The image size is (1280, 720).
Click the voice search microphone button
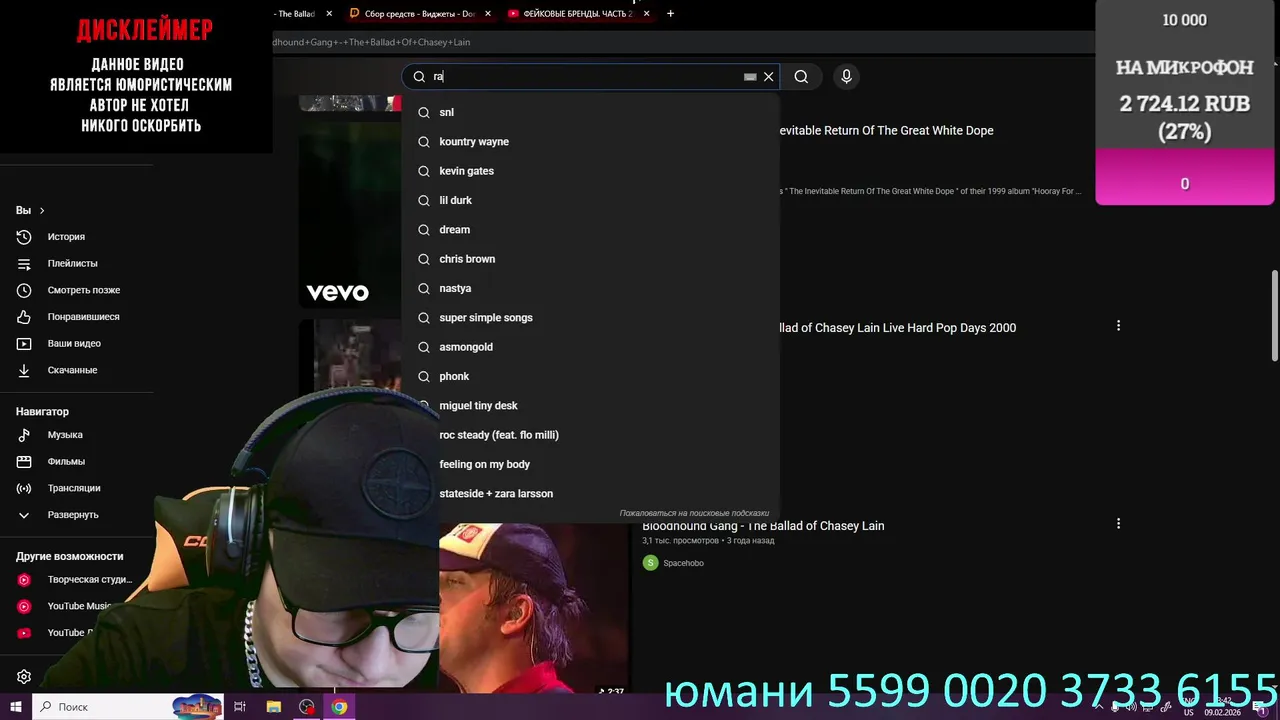click(x=846, y=77)
